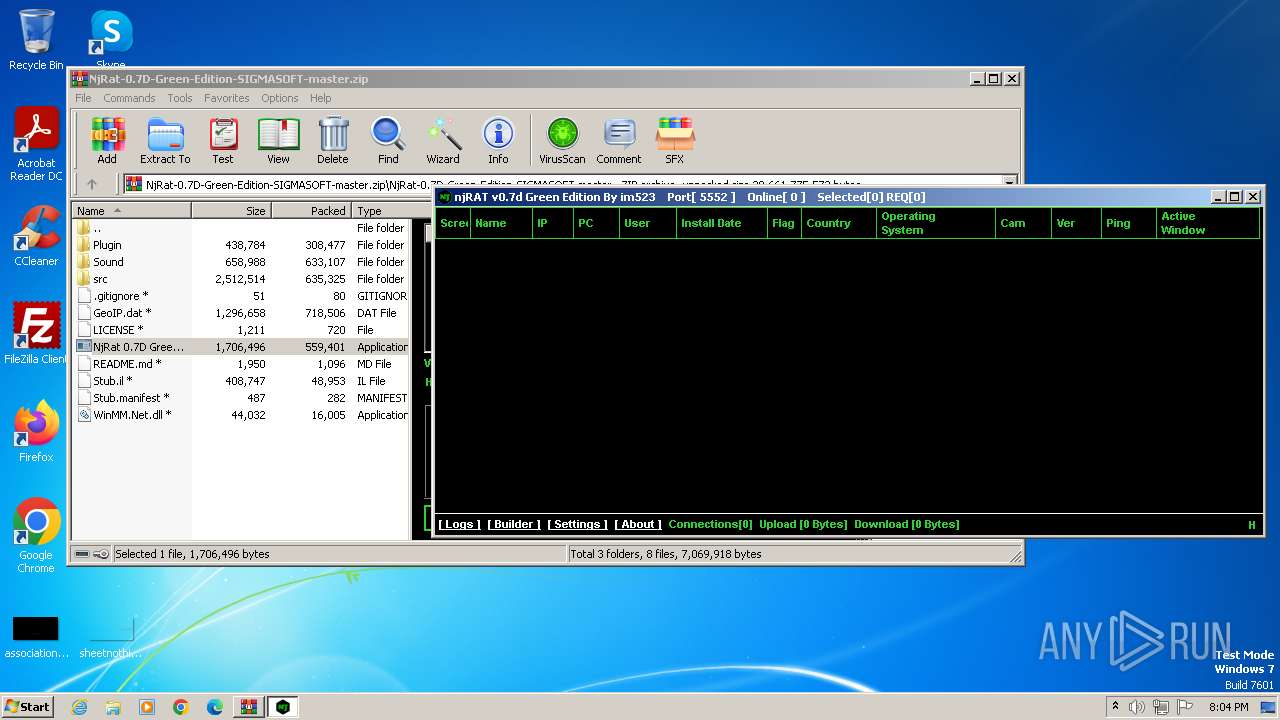The width and height of the screenshot is (1280, 720).
Task: Click Extract To toolbar icon
Action: pos(165,141)
